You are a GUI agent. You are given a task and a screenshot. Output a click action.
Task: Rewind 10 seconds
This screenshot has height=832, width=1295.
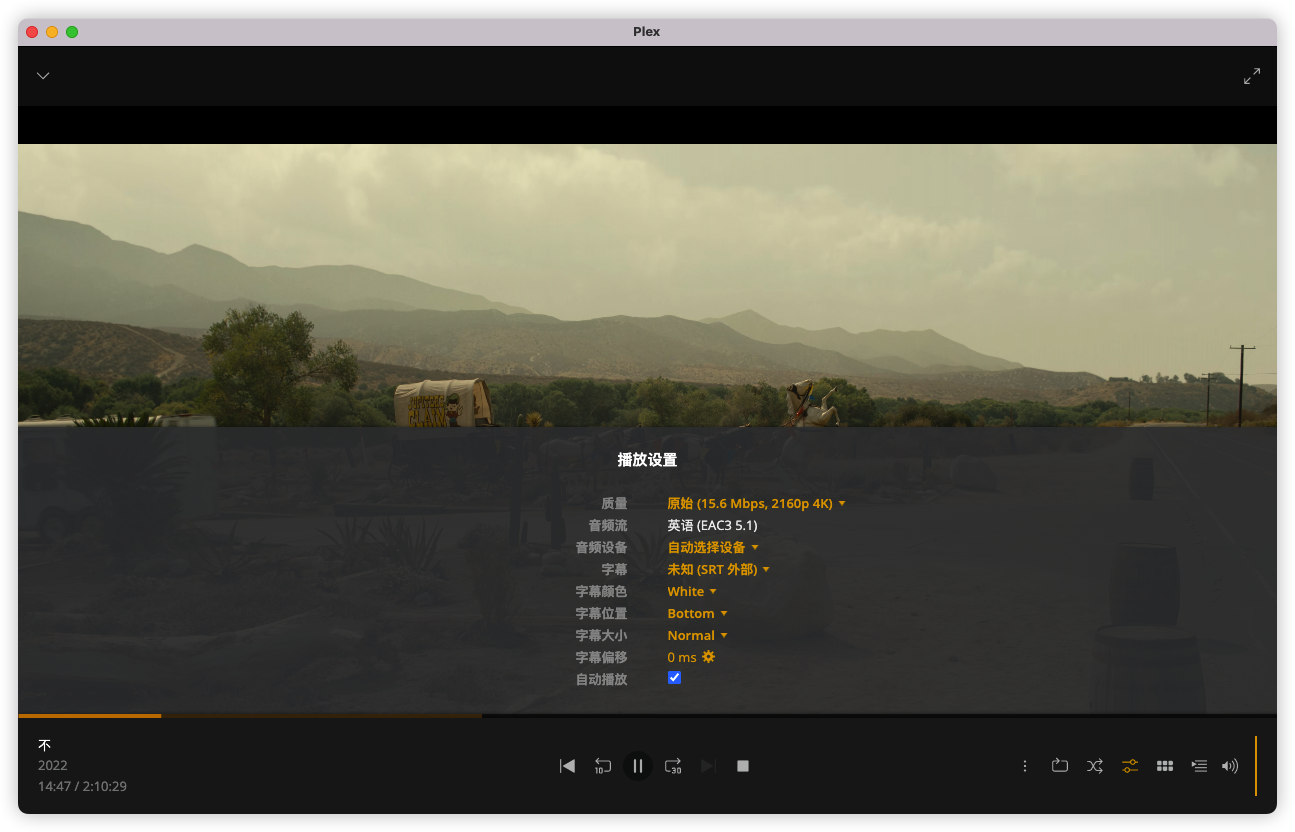click(602, 766)
